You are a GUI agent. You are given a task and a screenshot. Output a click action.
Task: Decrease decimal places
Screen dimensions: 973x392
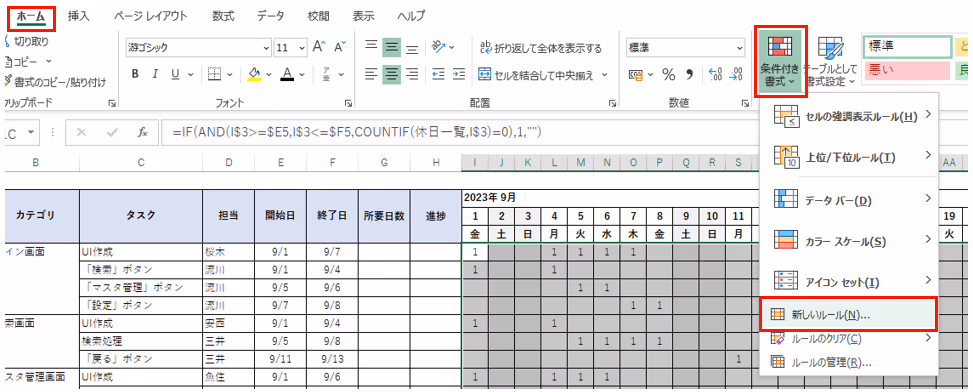735,75
